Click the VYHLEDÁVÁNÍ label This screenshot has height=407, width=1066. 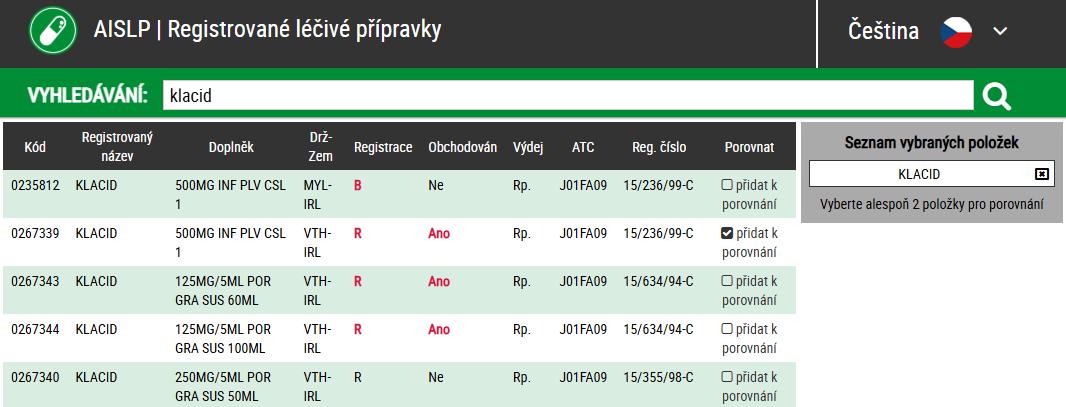87,96
